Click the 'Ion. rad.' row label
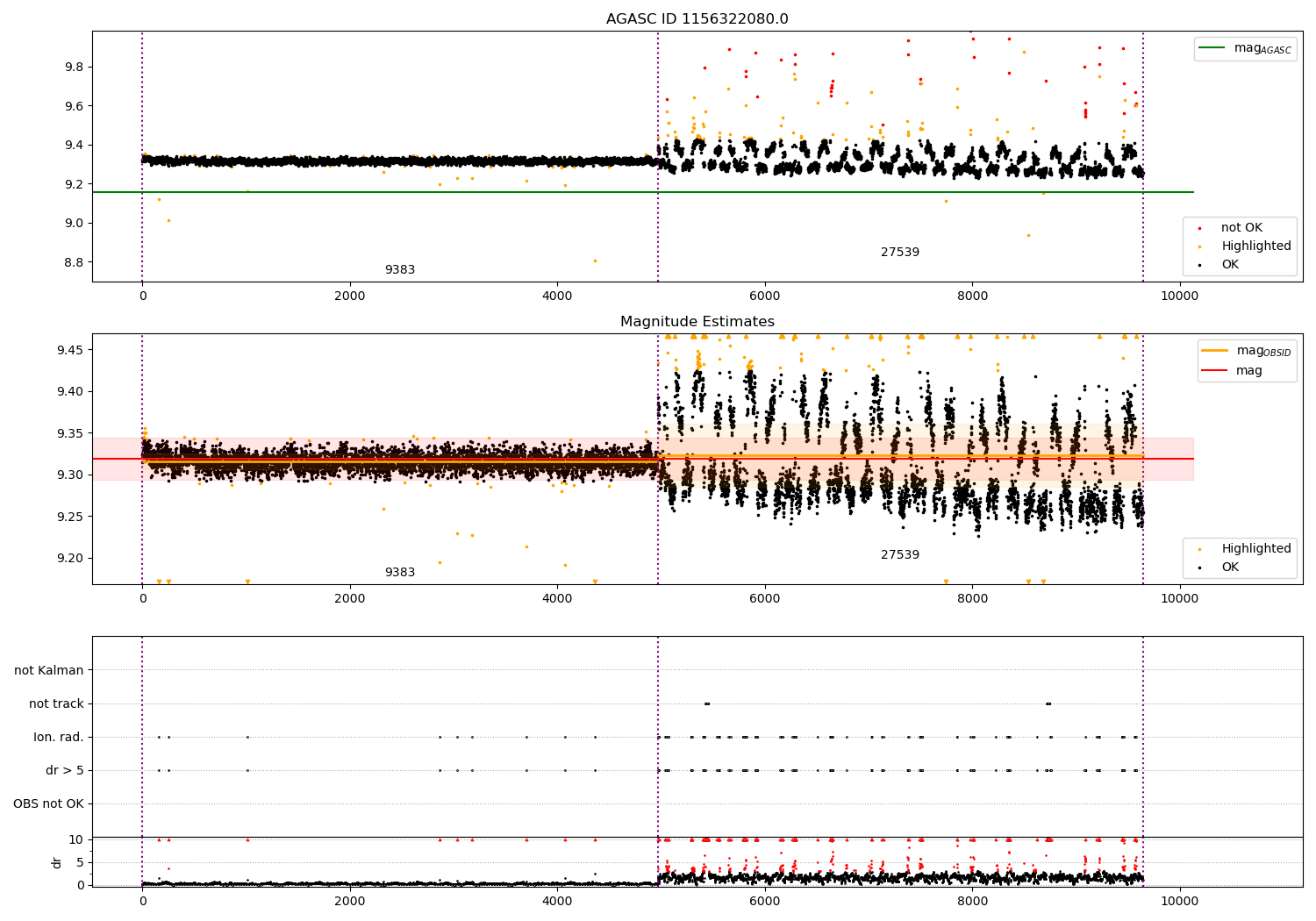 [x=59, y=738]
